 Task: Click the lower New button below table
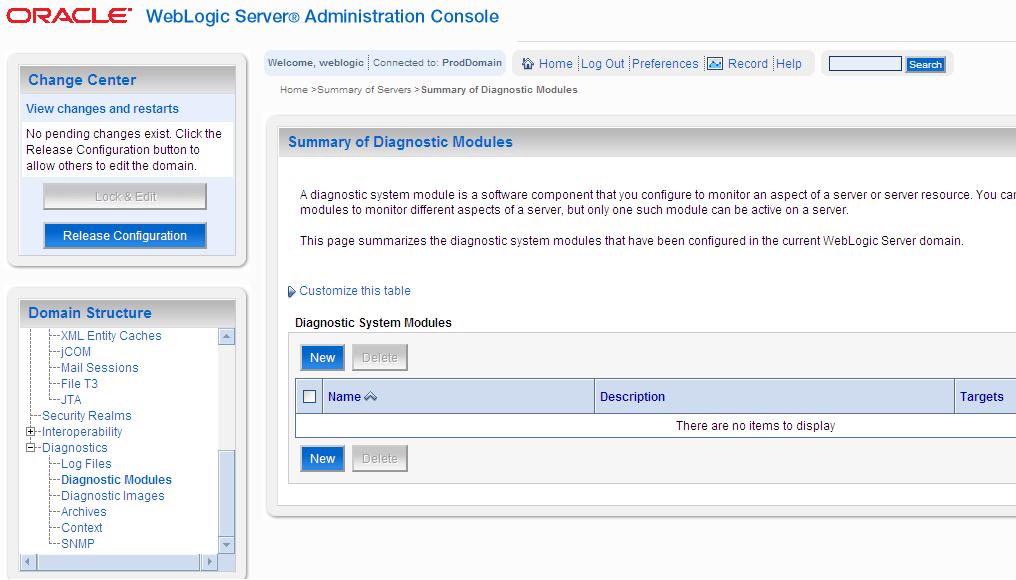322,459
